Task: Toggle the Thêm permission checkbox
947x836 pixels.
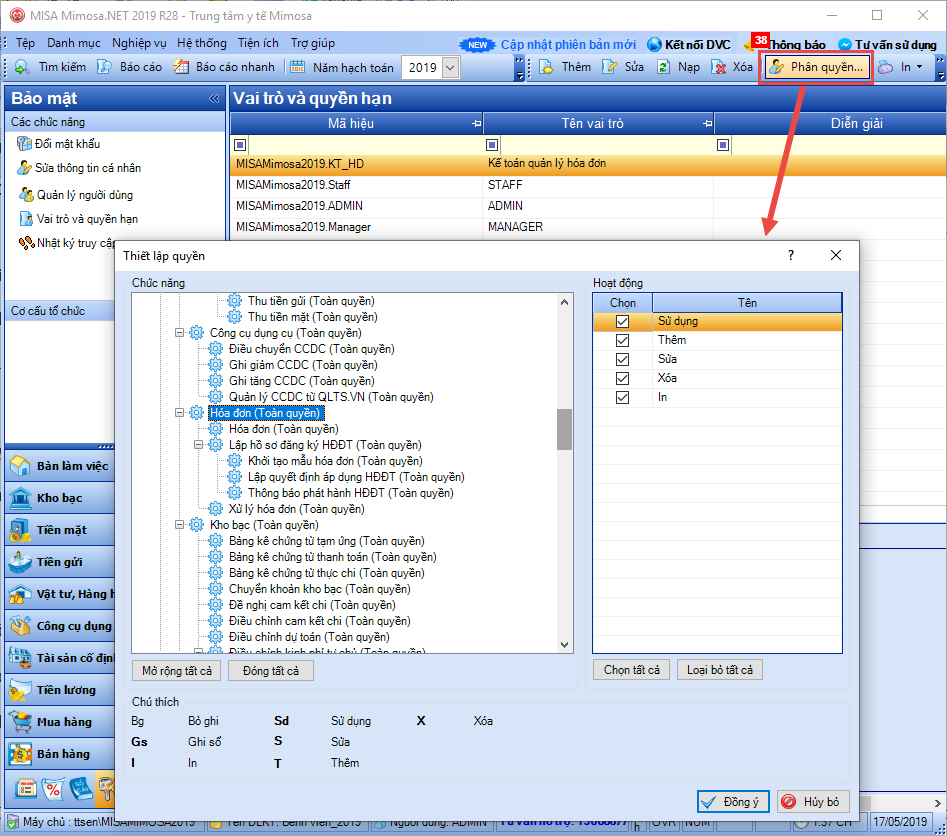Action: pyautogui.click(x=622, y=340)
